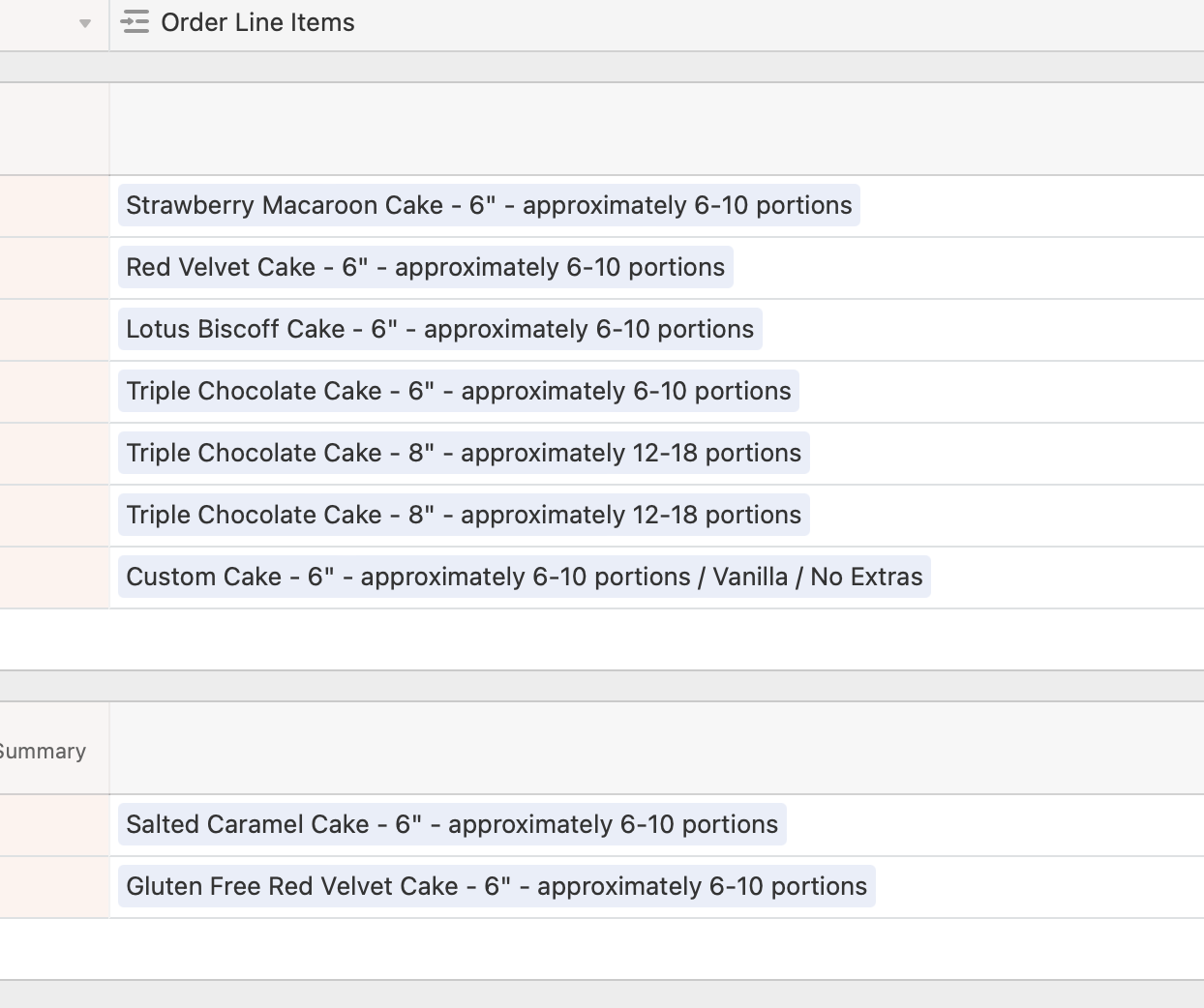Click the Summary label in the group header
1204x1008 pixels.
(43, 751)
